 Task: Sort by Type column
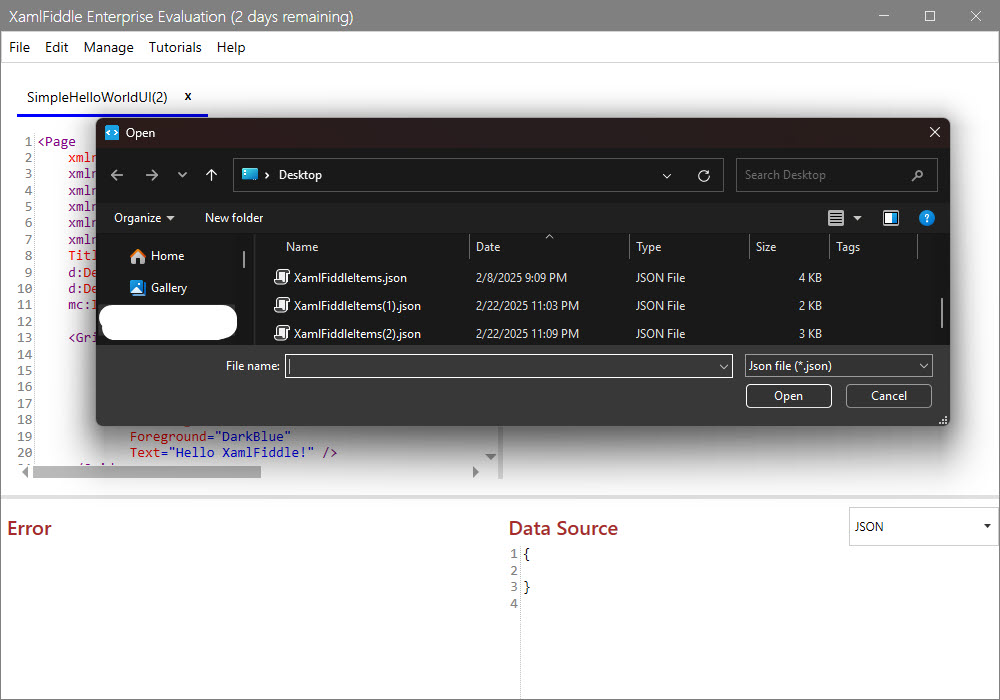click(649, 247)
